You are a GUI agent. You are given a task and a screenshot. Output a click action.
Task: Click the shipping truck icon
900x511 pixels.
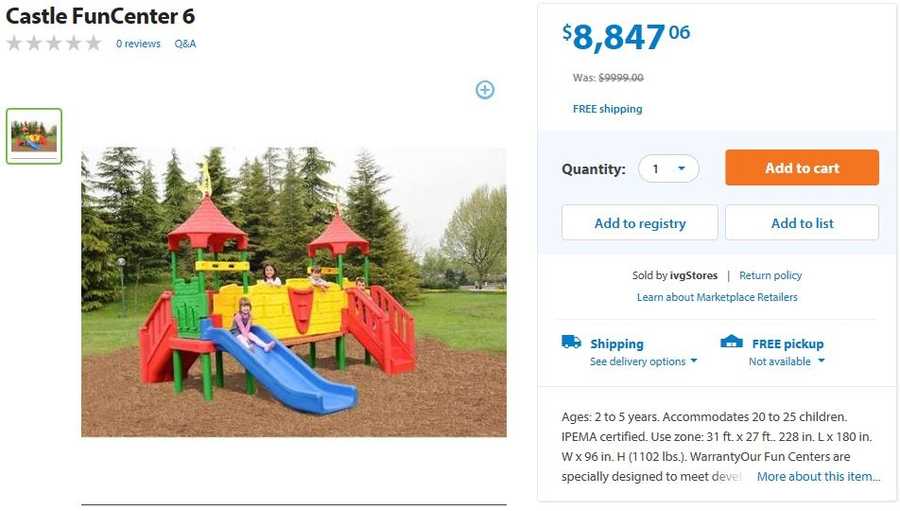571,342
